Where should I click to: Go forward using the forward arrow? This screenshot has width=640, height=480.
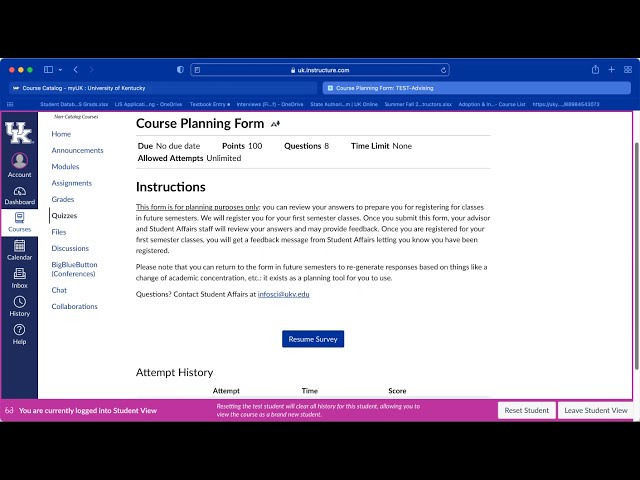(91, 70)
